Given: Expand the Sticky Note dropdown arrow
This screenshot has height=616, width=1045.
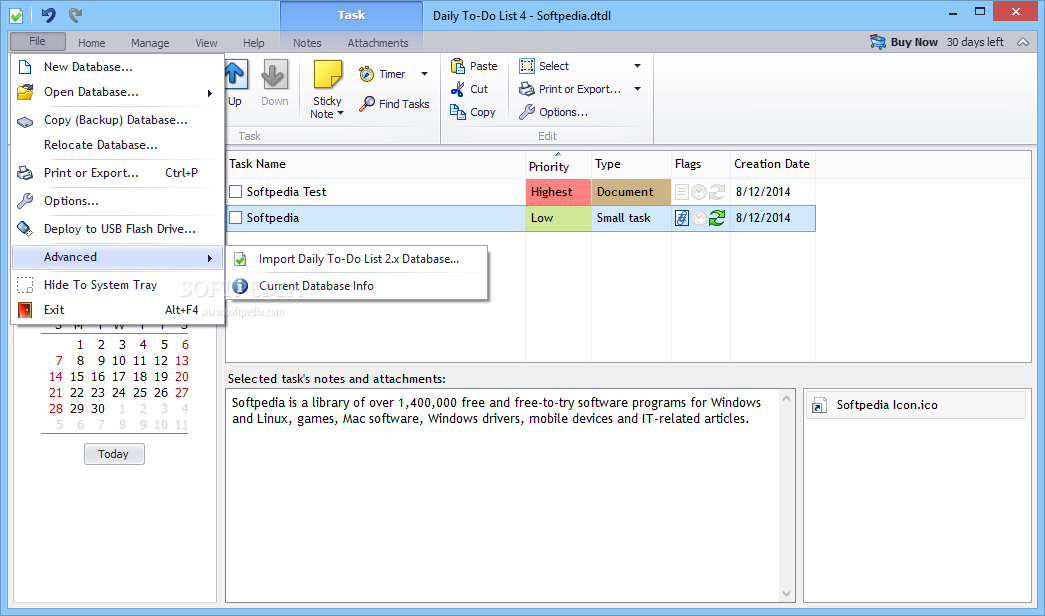Looking at the screenshot, I should (341, 113).
